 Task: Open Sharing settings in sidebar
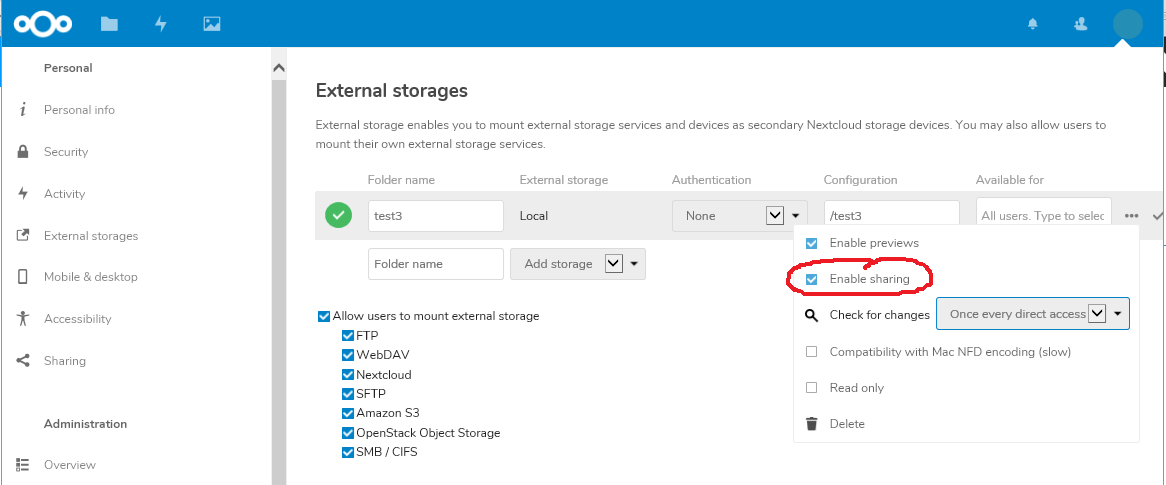pyautogui.click(x=65, y=361)
